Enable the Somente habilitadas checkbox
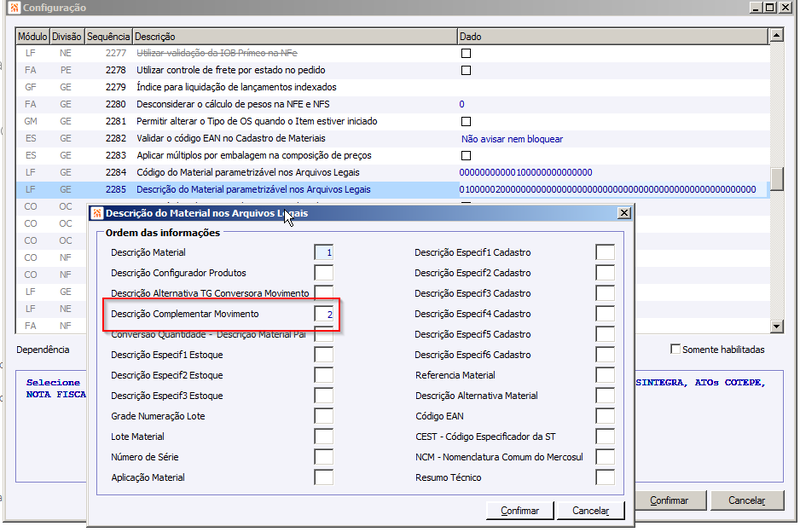The height and width of the screenshot is (532, 800). click(x=675, y=349)
